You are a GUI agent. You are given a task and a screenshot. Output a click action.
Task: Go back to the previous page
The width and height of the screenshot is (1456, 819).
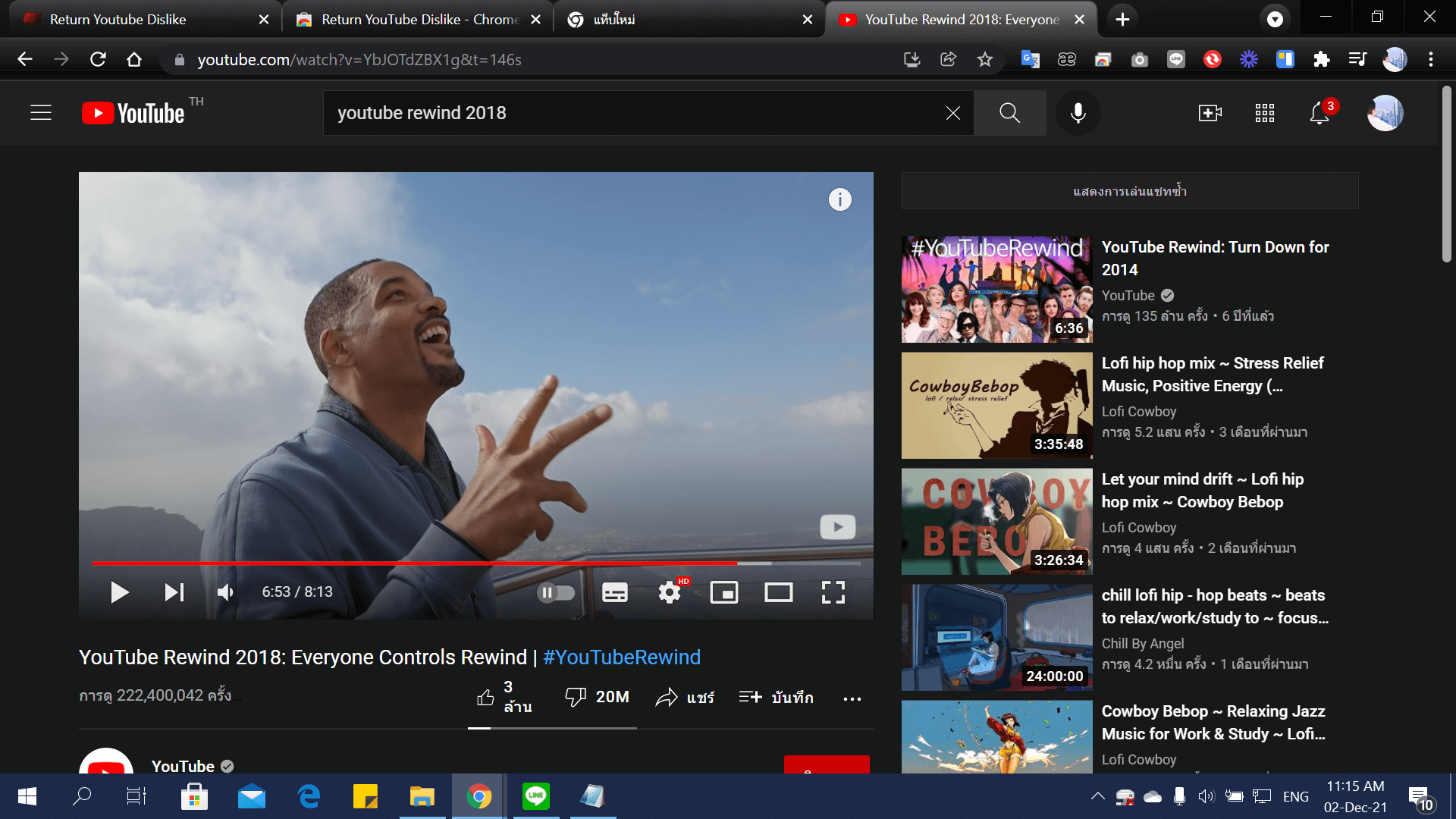(x=25, y=59)
